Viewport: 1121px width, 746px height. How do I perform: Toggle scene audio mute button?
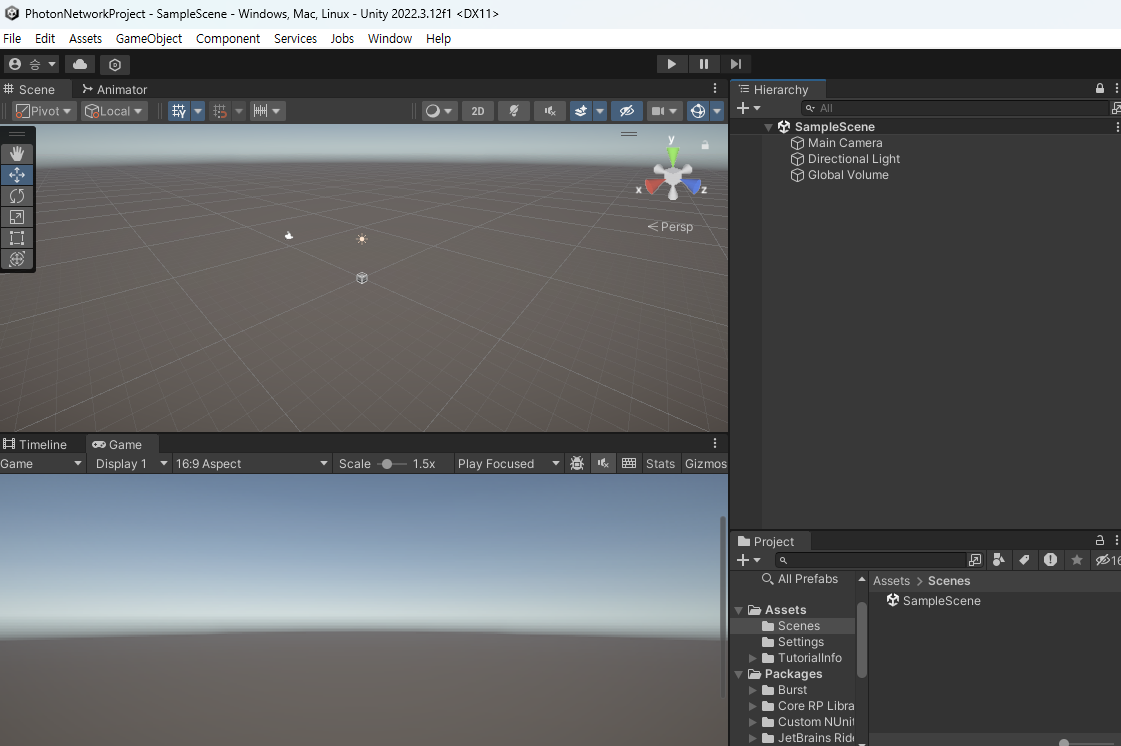click(550, 111)
